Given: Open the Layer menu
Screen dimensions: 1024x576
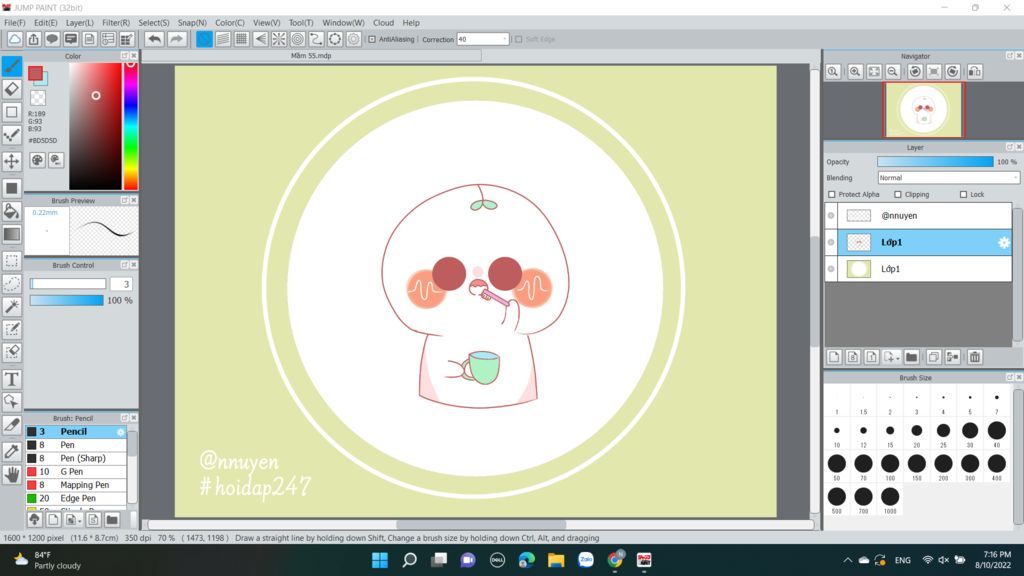Looking at the screenshot, I should [x=80, y=22].
